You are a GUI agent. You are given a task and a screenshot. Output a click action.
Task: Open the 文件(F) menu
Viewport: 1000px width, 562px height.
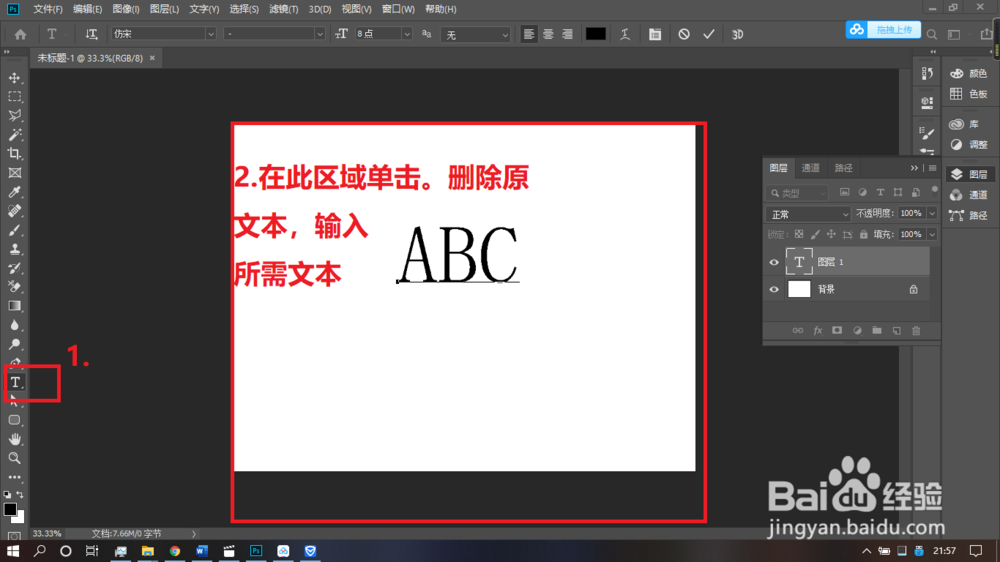coord(48,9)
